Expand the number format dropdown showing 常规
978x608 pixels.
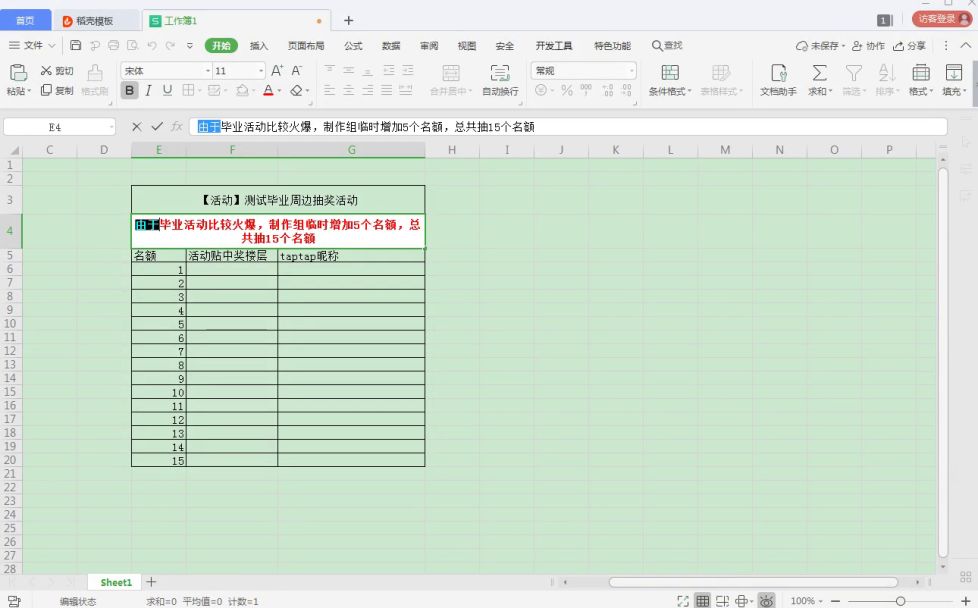(583, 71)
